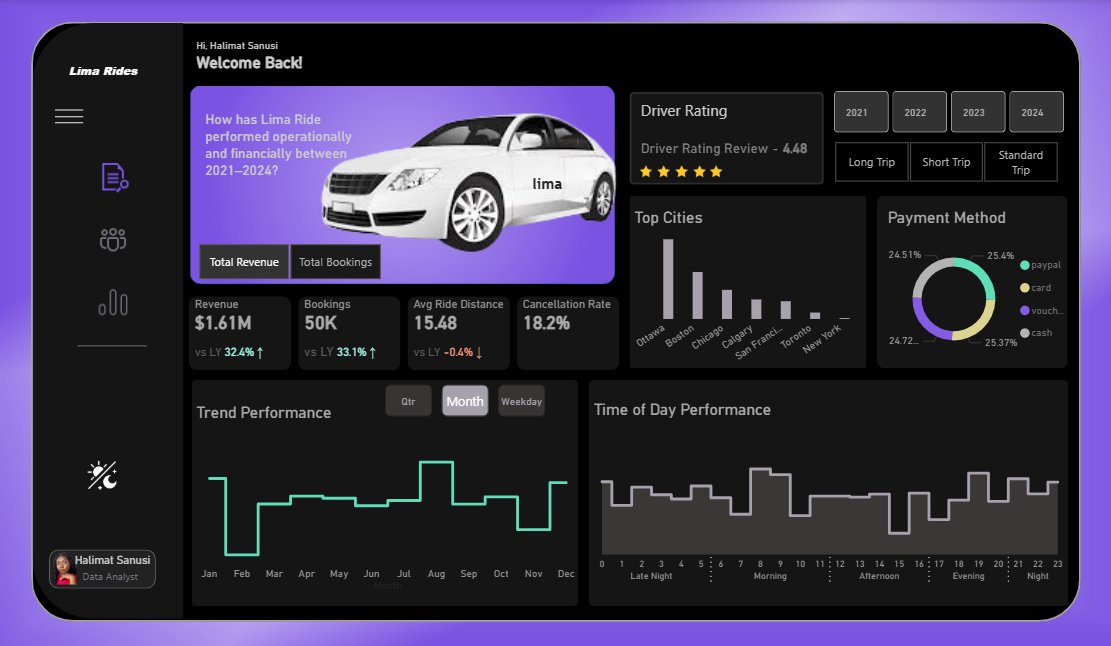Switch to Total Bookings view
The image size is (1111, 646).
click(x=335, y=262)
